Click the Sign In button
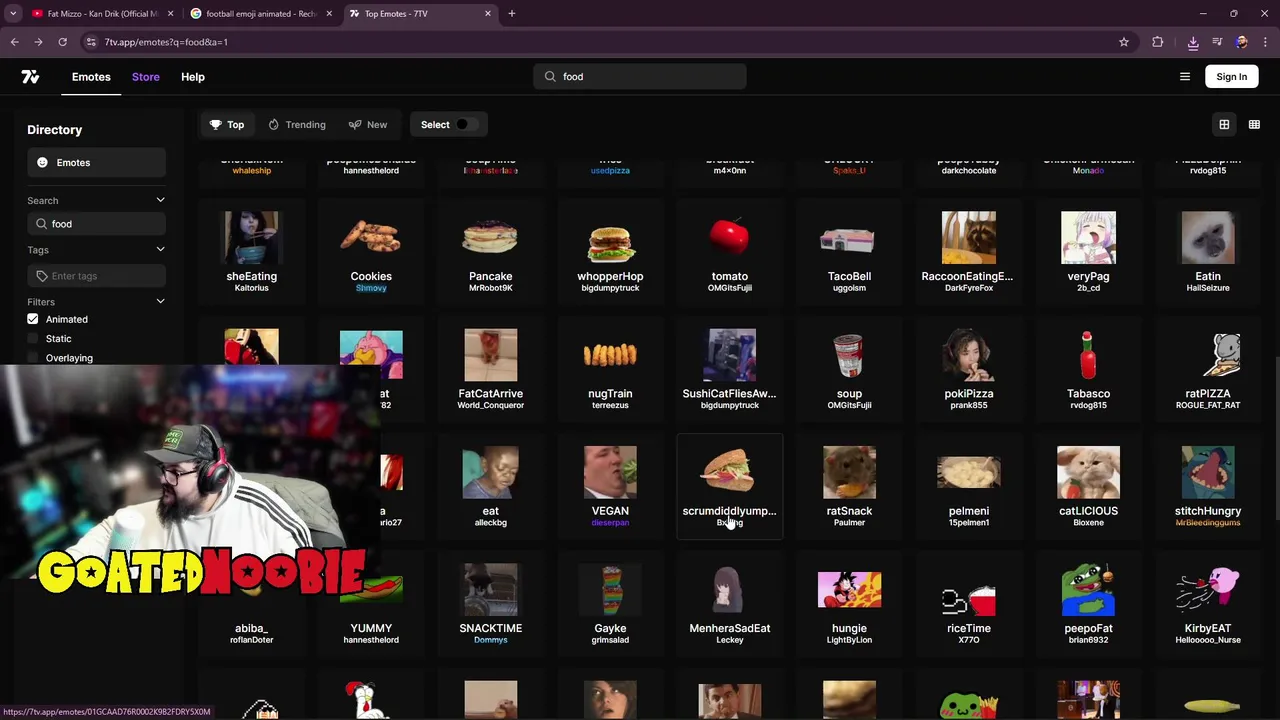Screen dimensions: 1280x720 [1232, 77]
